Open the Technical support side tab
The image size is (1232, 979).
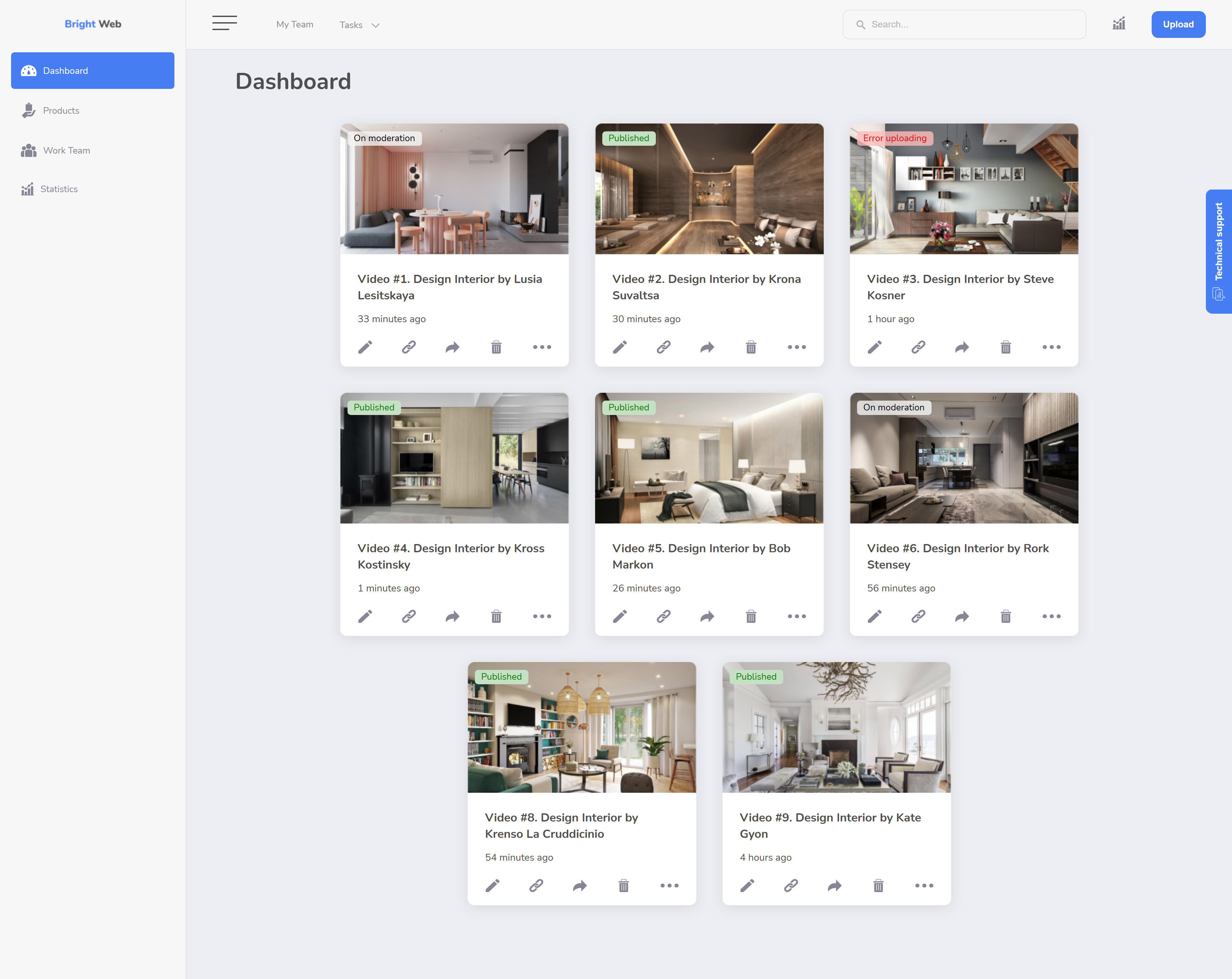pos(1218,252)
